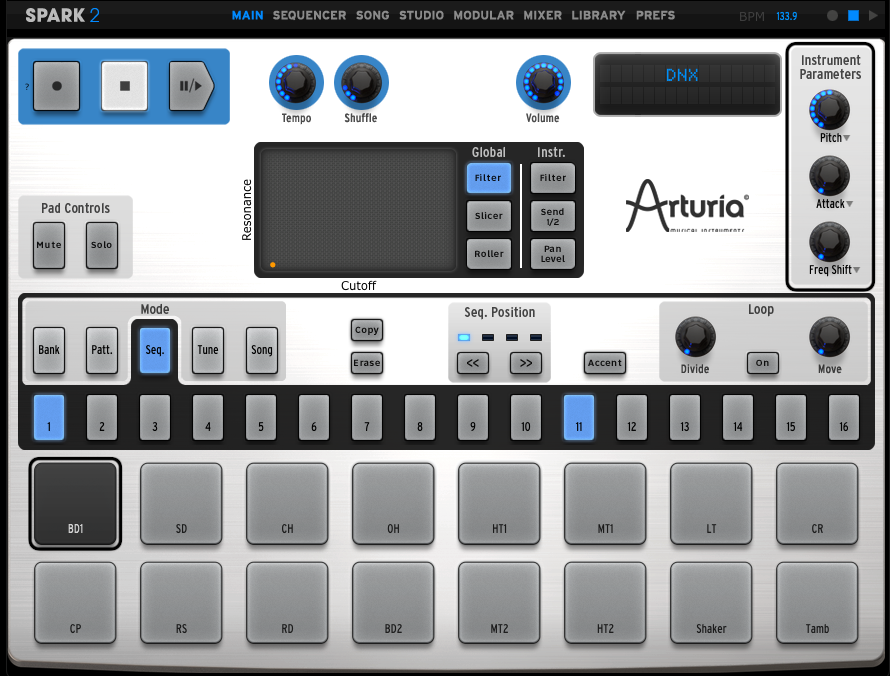Click the small record dot in the top bar
The image size is (890, 676).
click(x=832, y=16)
